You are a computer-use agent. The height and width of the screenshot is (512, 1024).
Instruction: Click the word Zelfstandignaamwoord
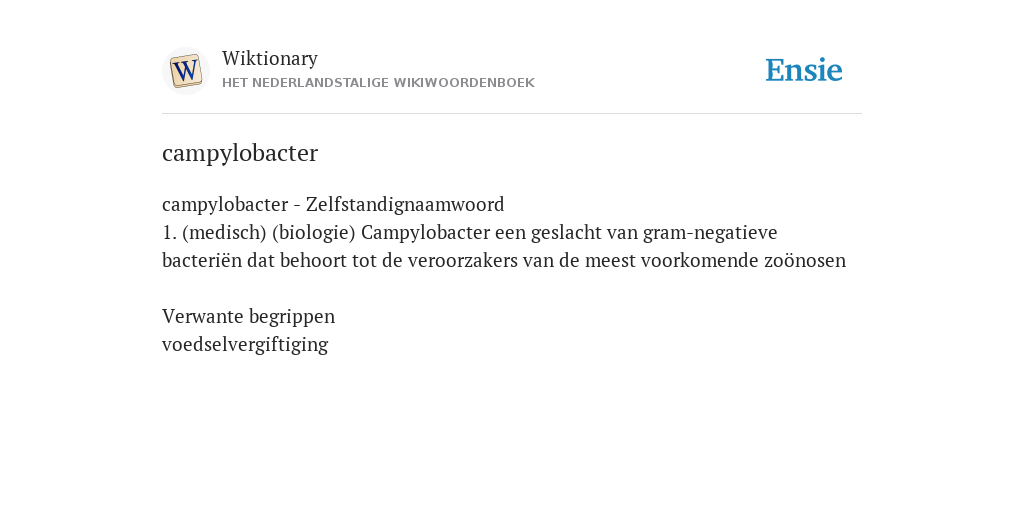[405, 204]
